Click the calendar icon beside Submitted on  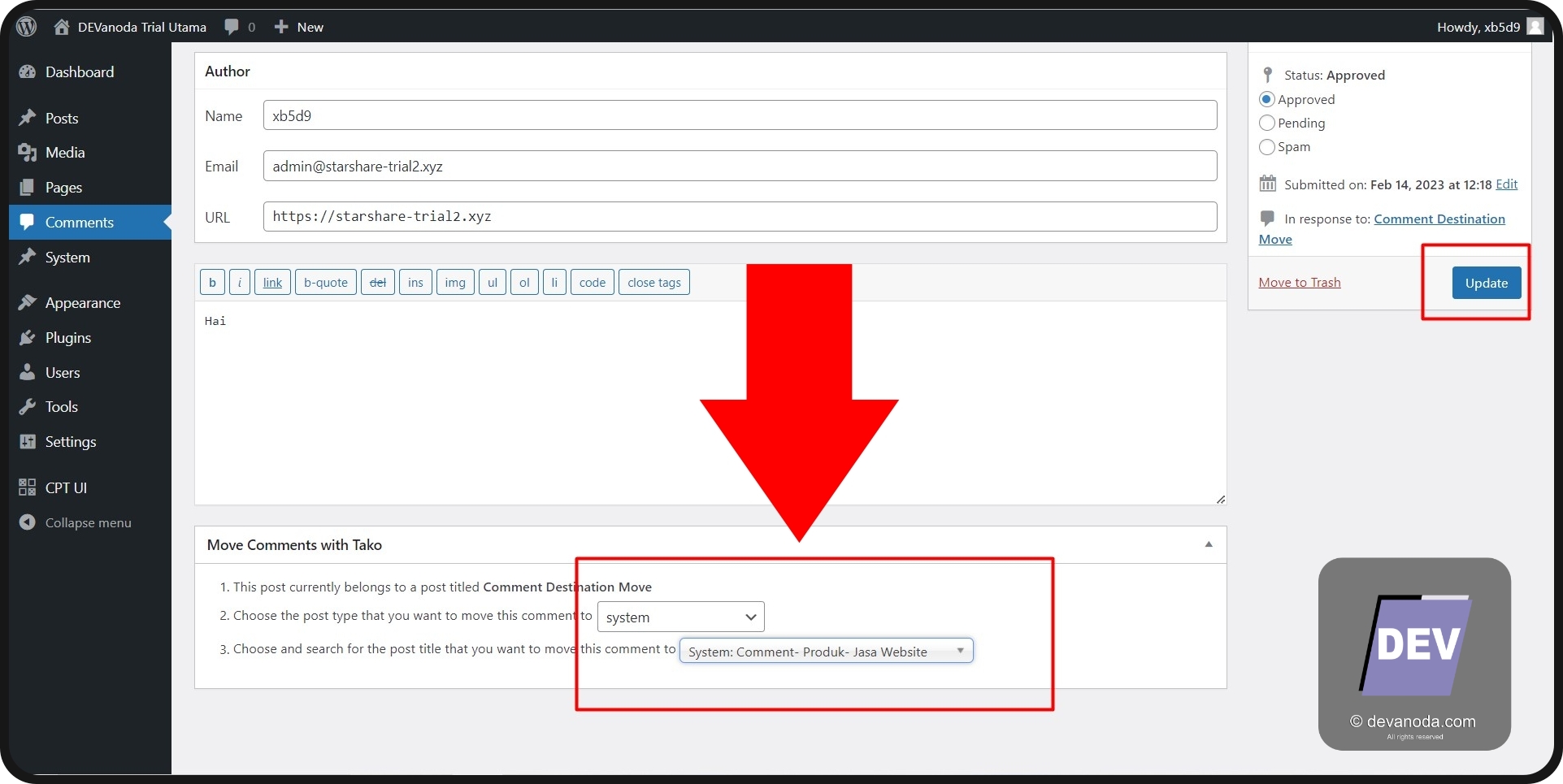[x=1268, y=184]
